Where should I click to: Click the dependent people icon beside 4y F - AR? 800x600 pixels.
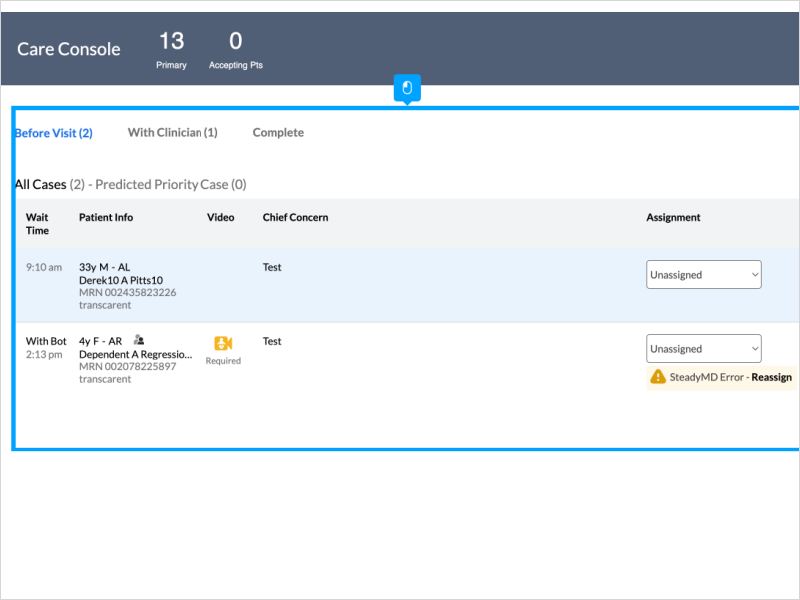pos(139,340)
